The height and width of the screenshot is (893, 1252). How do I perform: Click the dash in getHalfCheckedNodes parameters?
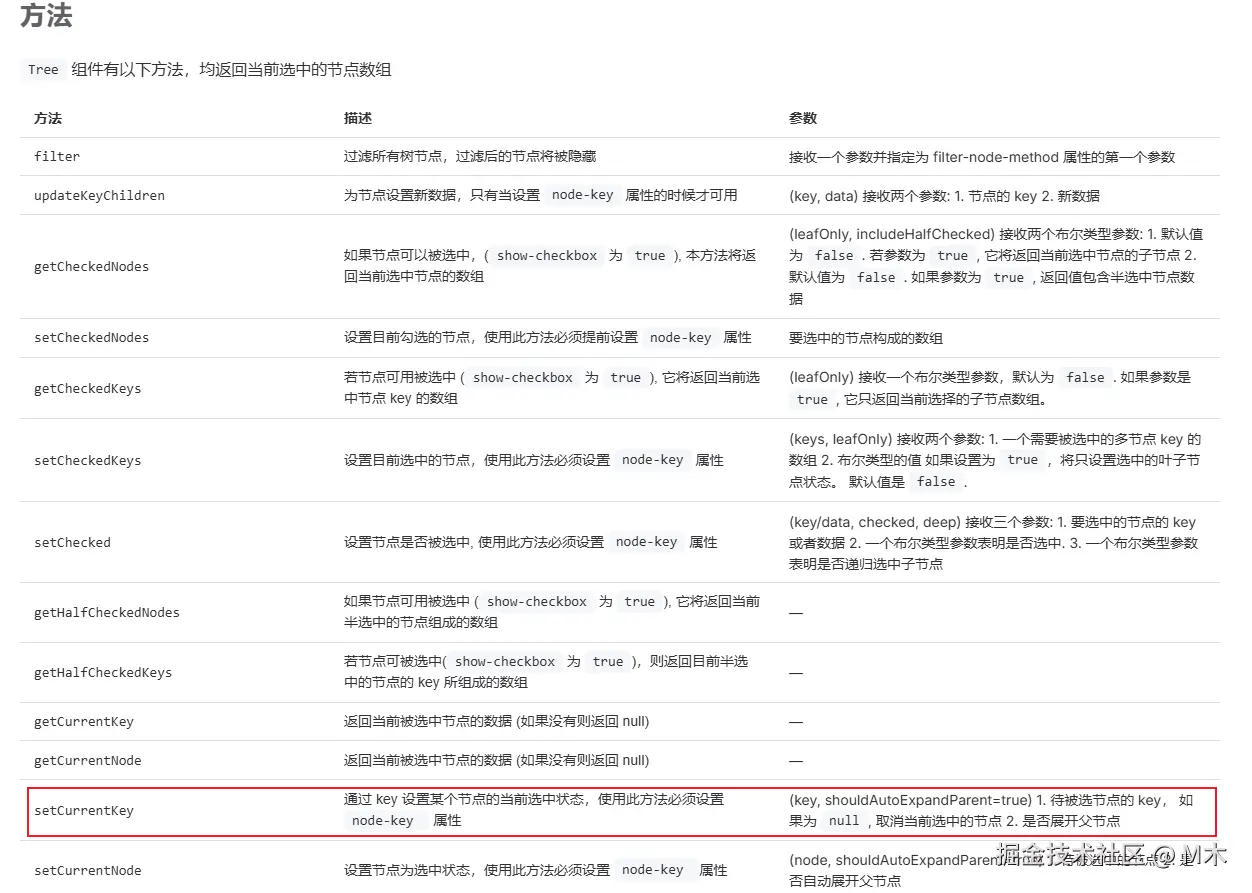796,612
